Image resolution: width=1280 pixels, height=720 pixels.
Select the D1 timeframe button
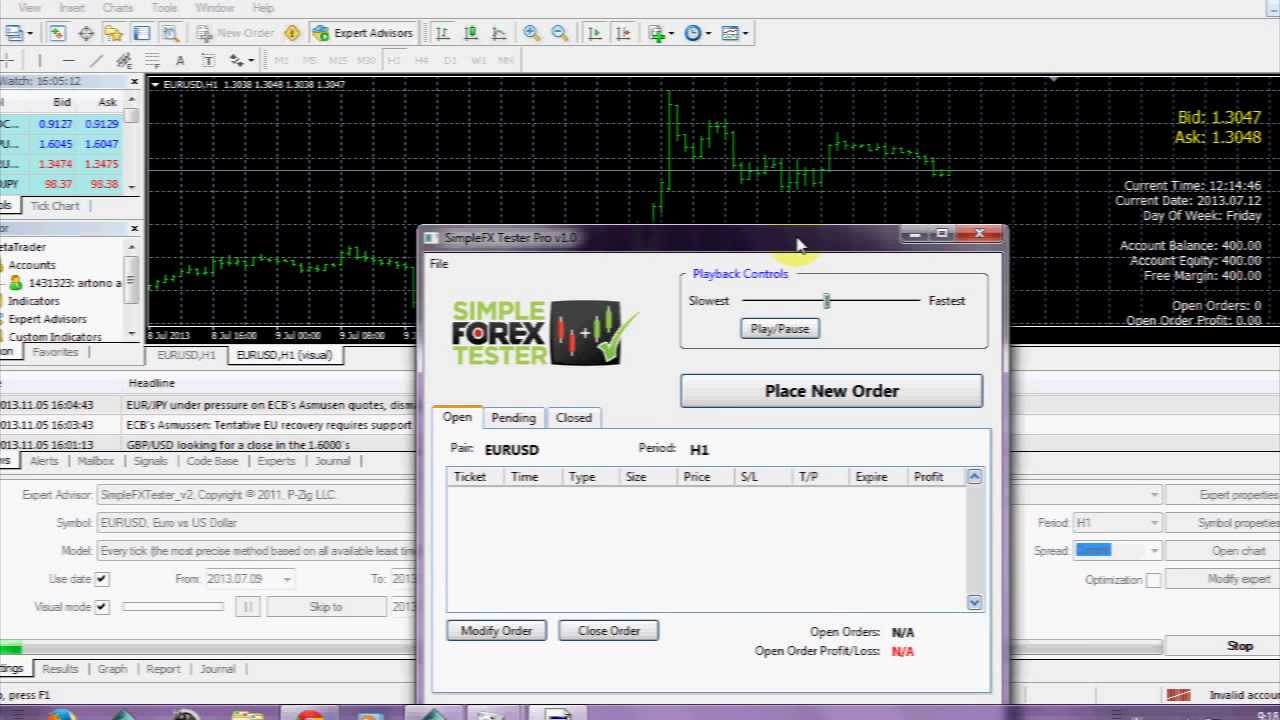(x=450, y=60)
